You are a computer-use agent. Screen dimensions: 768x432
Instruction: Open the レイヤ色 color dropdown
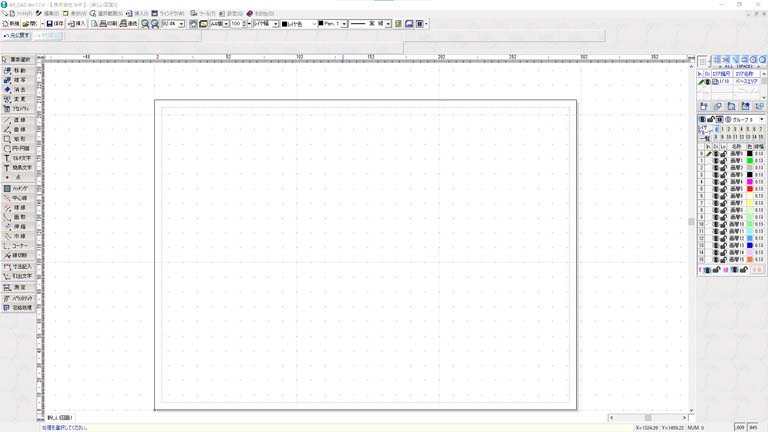coord(314,24)
